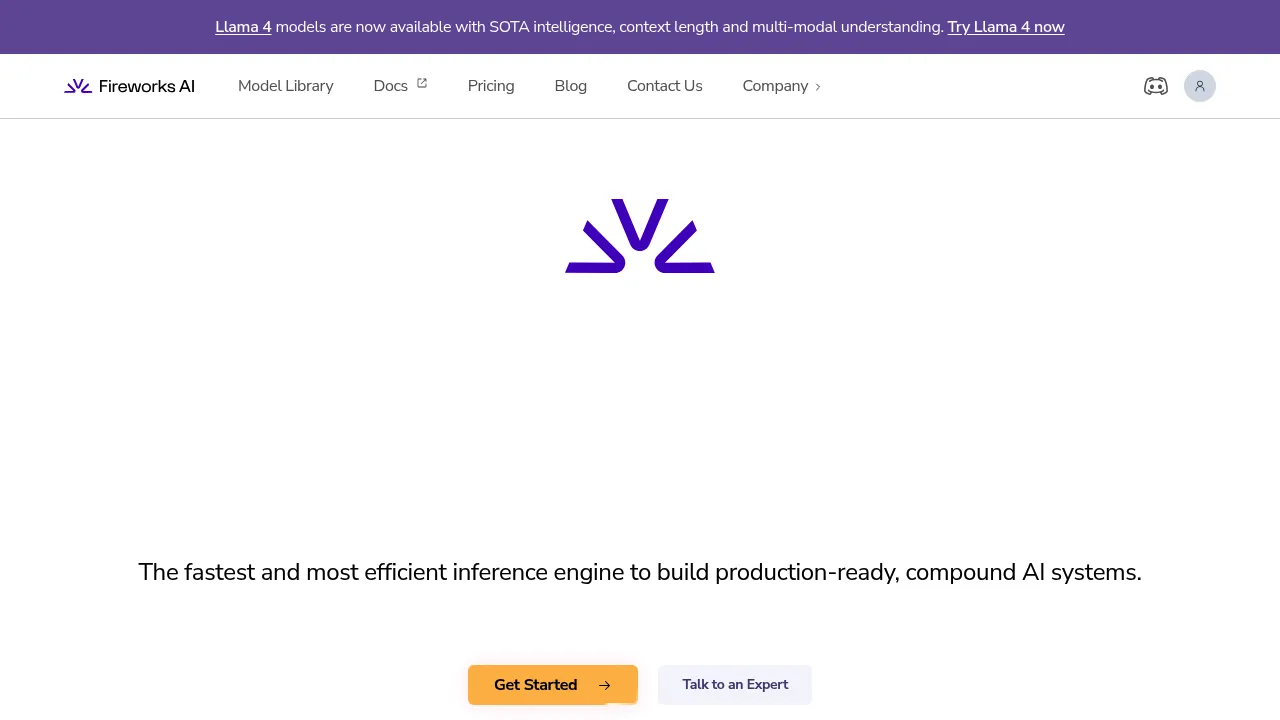The height and width of the screenshot is (720, 1280).
Task: Visit the Blog page
Action: (x=571, y=86)
